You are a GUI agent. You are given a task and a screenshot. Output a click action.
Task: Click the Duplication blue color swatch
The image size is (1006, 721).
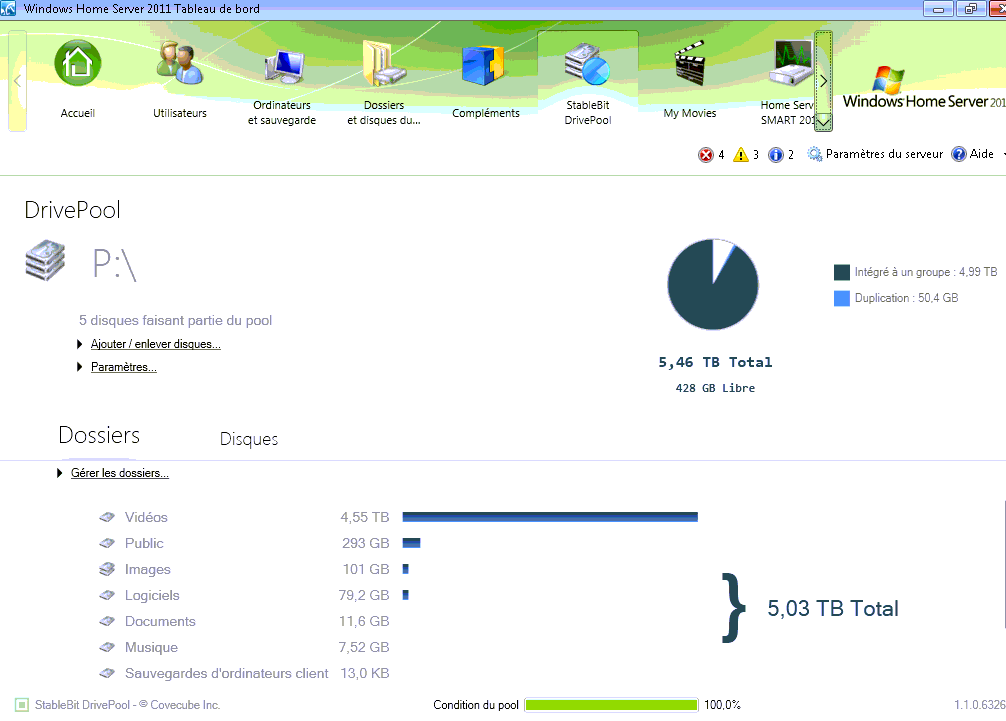842,298
